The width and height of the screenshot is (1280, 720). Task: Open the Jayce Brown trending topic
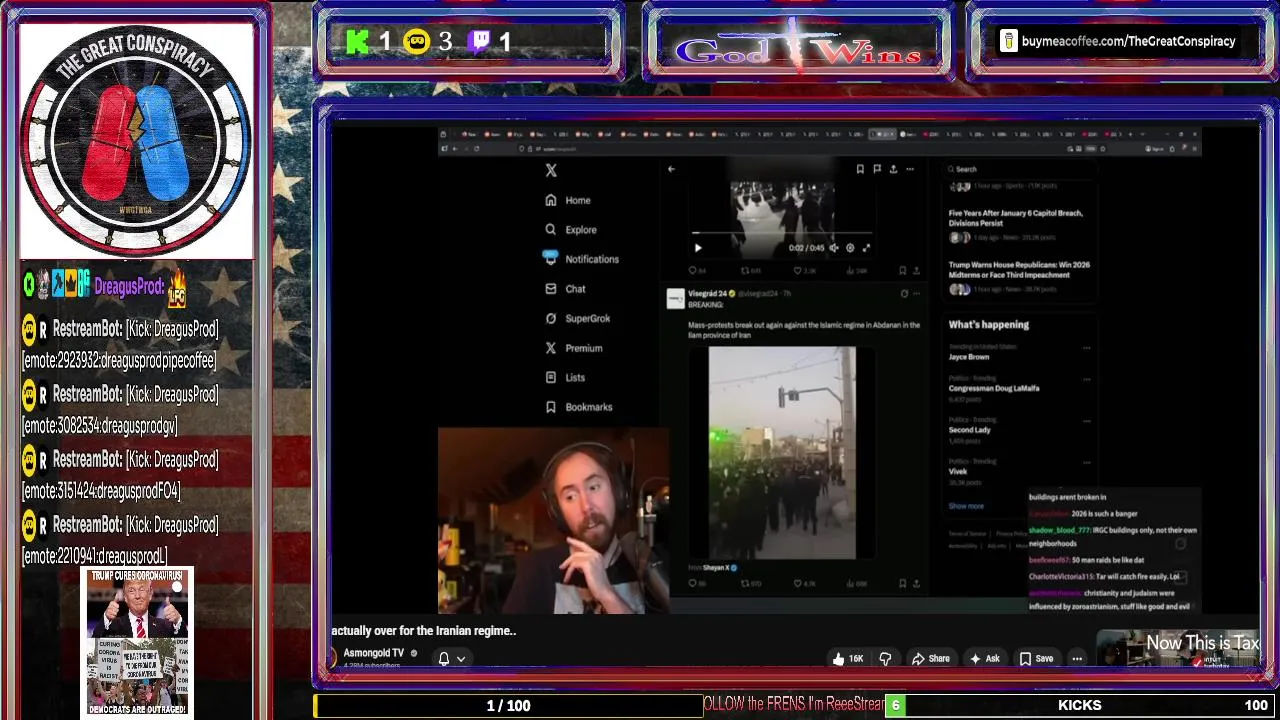point(969,357)
